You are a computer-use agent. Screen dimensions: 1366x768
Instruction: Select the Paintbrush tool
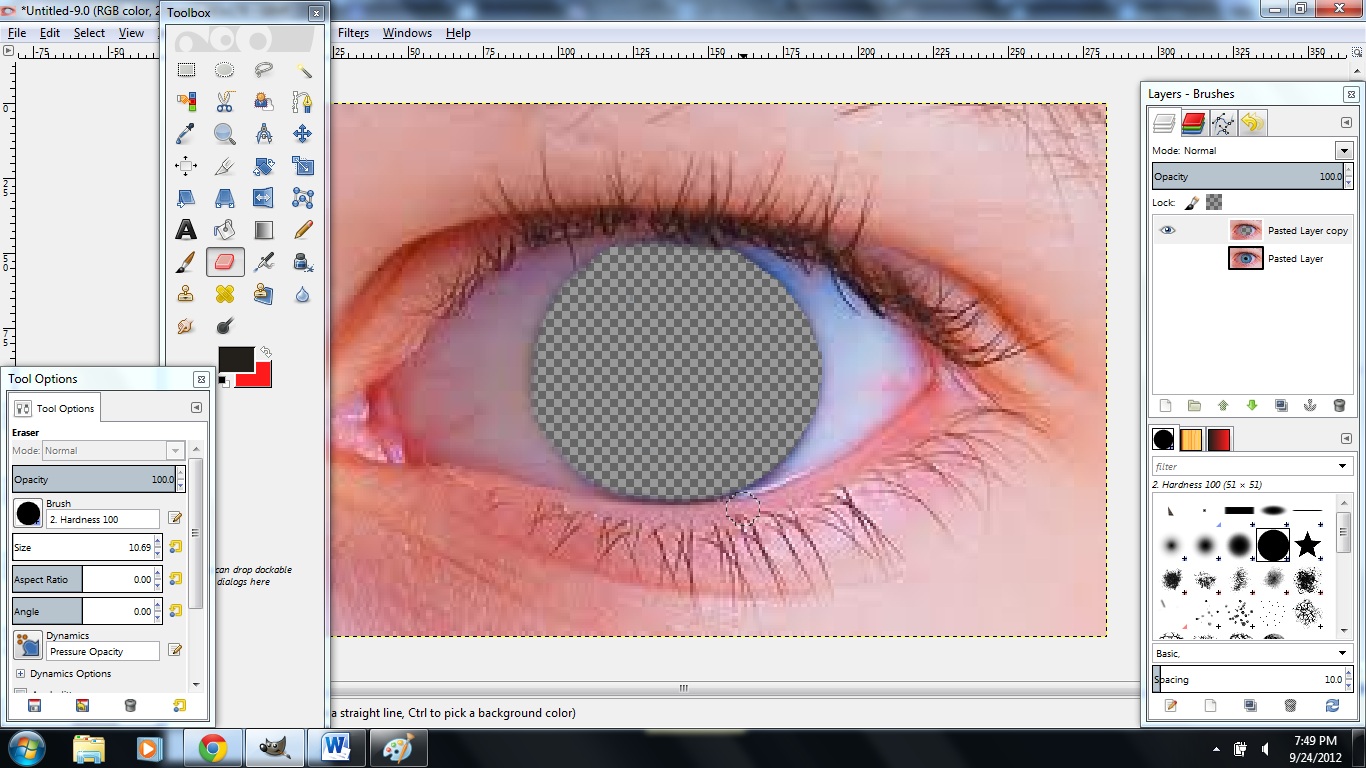point(186,262)
